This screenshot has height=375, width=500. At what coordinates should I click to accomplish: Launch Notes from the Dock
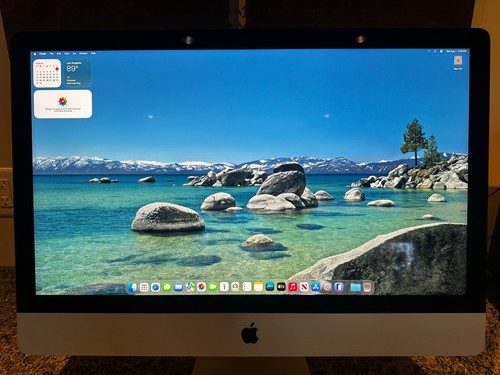258,287
